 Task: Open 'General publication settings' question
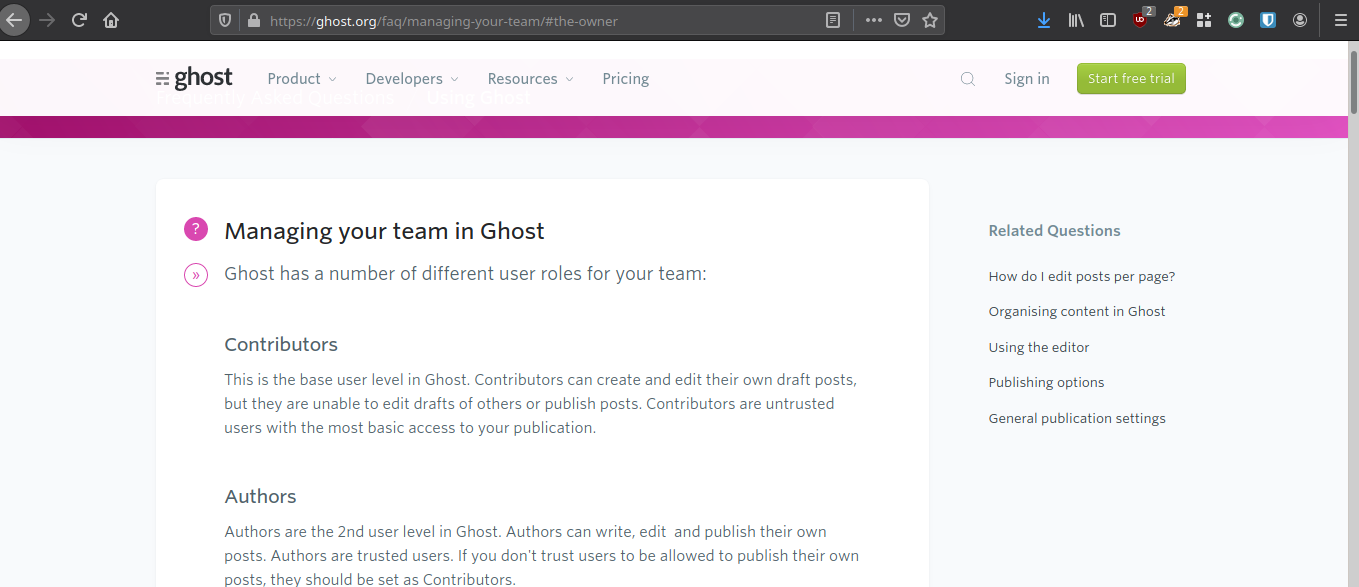[1077, 418]
